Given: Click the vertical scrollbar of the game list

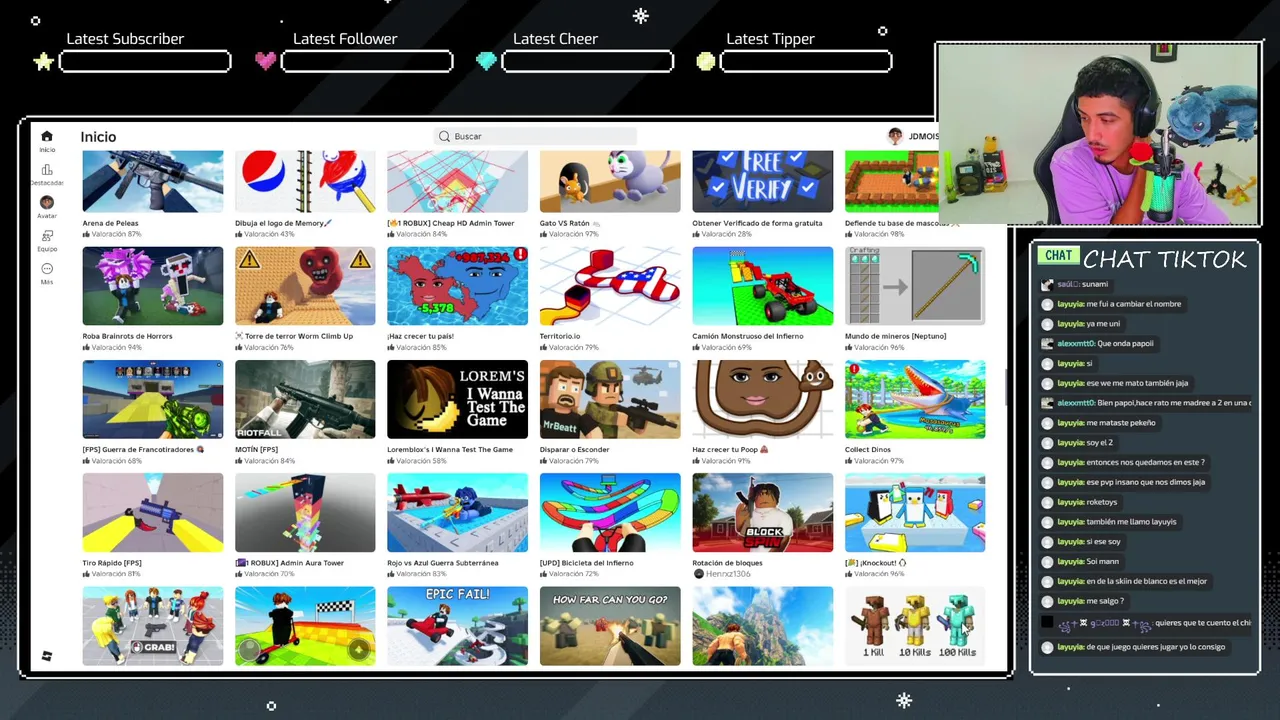Looking at the screenshot, I should (1007, 389).
